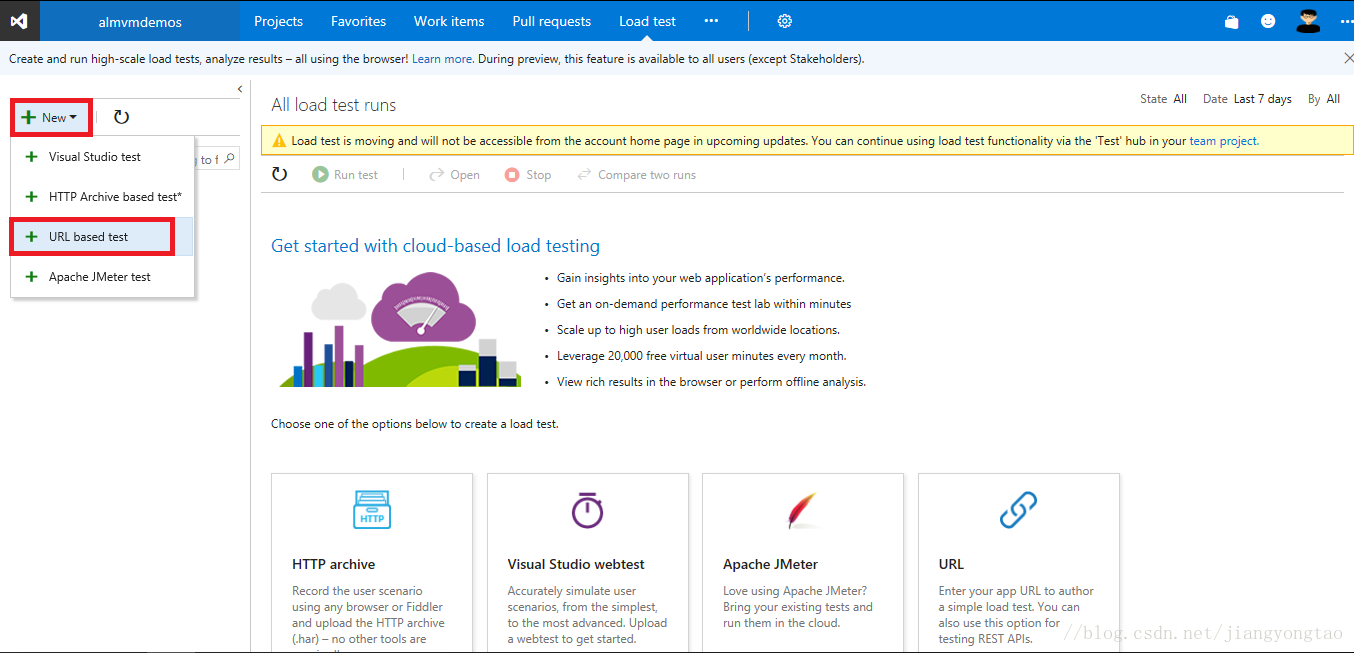The height and width of the screenshot is (653, 1354).
Task: Open the more hubs ellipsis menu
Action: click(711, 21)
